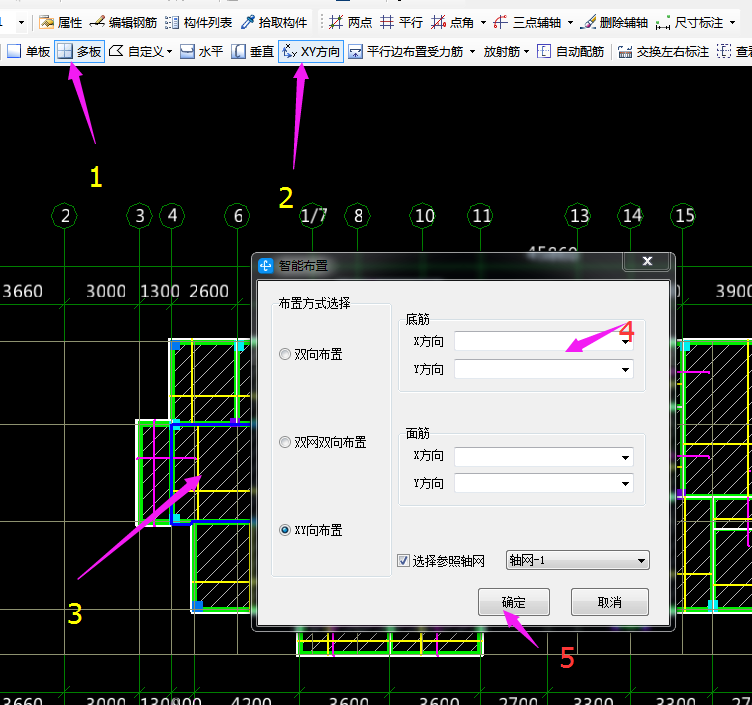
Task: Select the 水平 horizontal rebar tool
Action: pyautogui.click(x=201, y=51)
